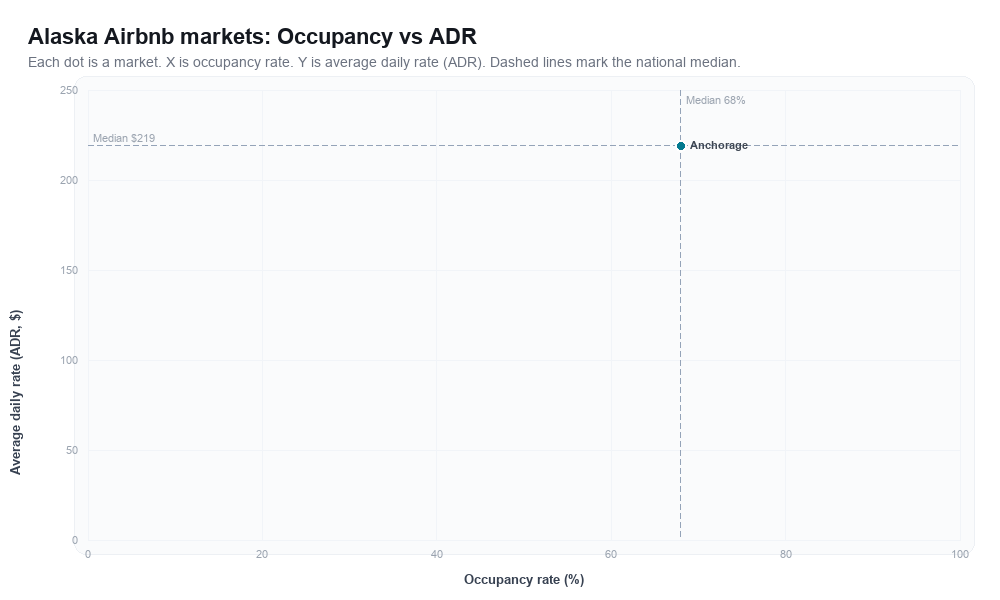The image size is (1000, 600).
Task: Click the x-axis tick label 80
Action: tap(786, 555)
